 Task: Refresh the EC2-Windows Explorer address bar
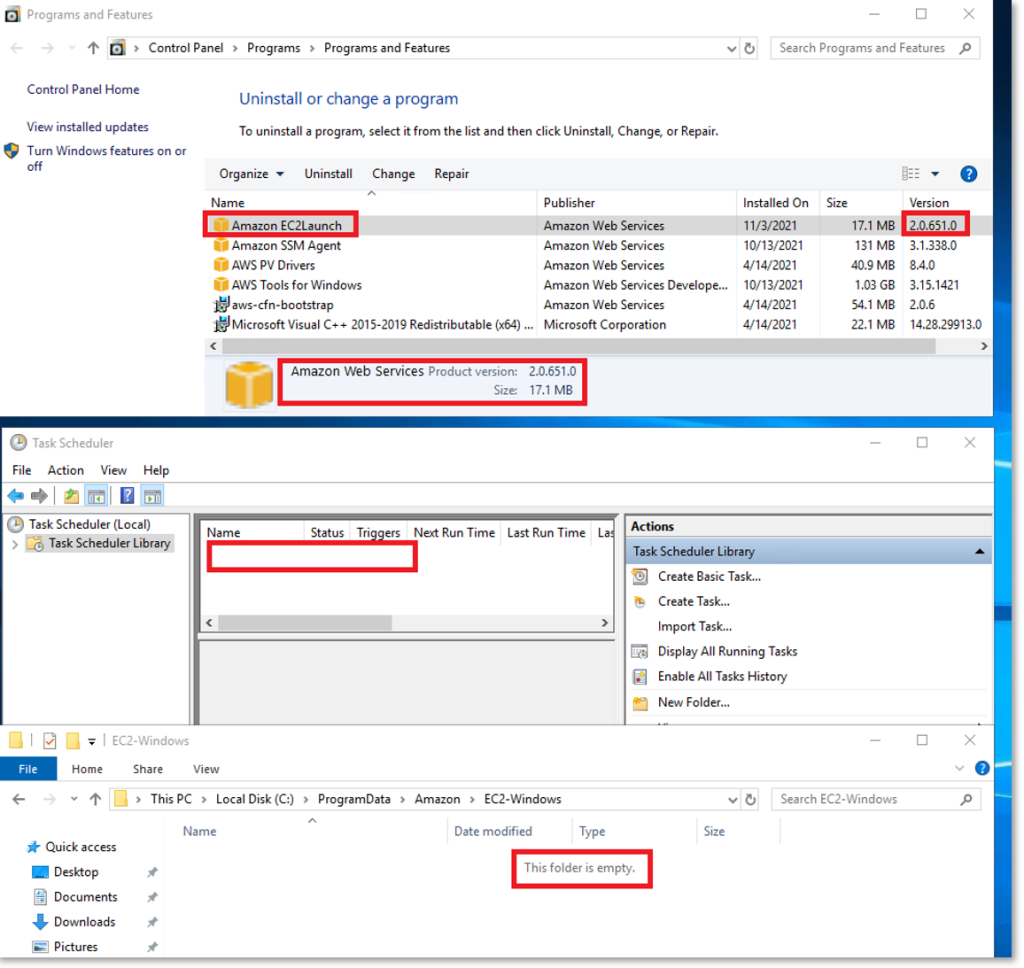tap(750, 799)
